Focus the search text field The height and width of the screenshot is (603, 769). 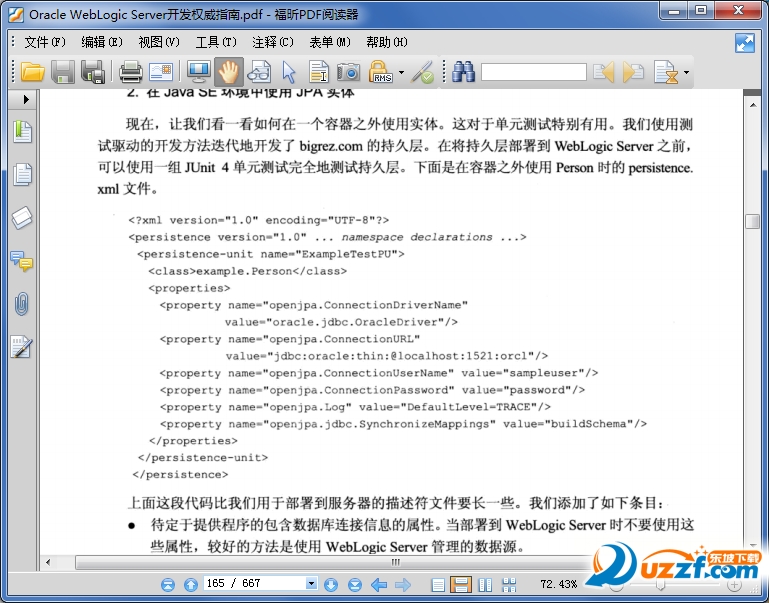534,72
